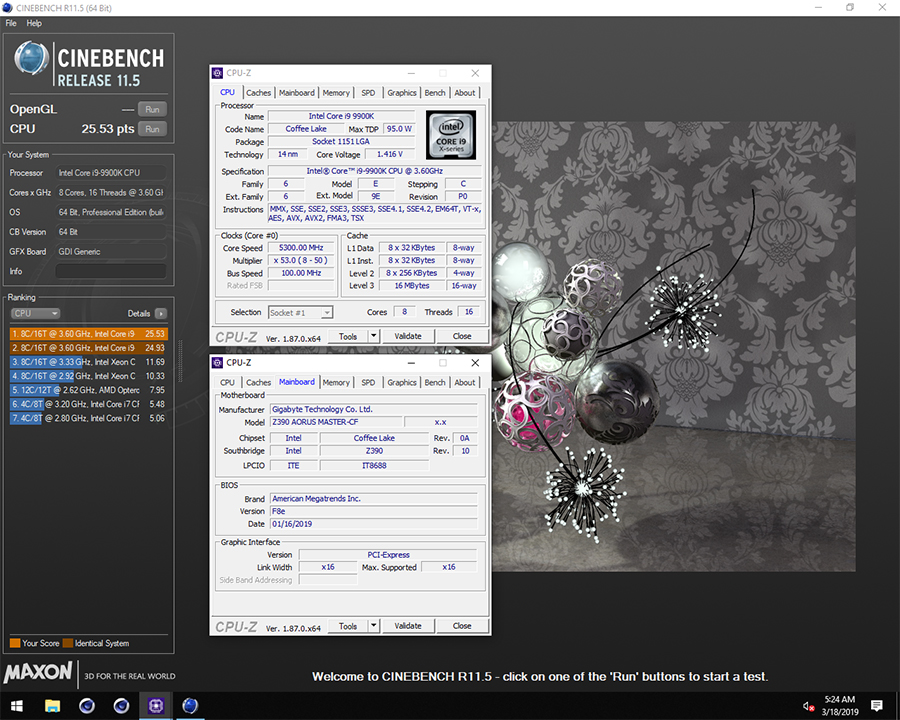Image resolution: width=900 pixels, height=720 pixels.
Task: Open the Tools dropdown arrow in the upper CPU-Z window
Action: coord(374,336)
